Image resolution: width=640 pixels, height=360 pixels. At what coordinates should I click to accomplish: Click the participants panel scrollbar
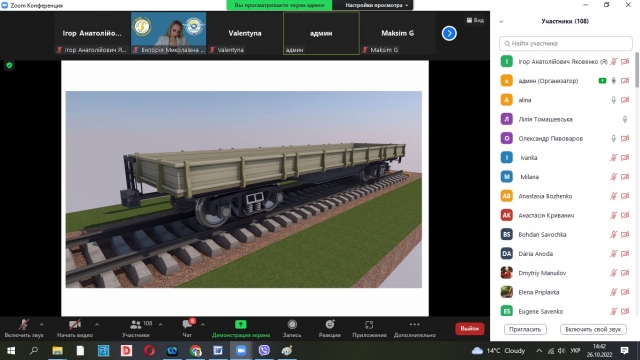coord(637,69)
